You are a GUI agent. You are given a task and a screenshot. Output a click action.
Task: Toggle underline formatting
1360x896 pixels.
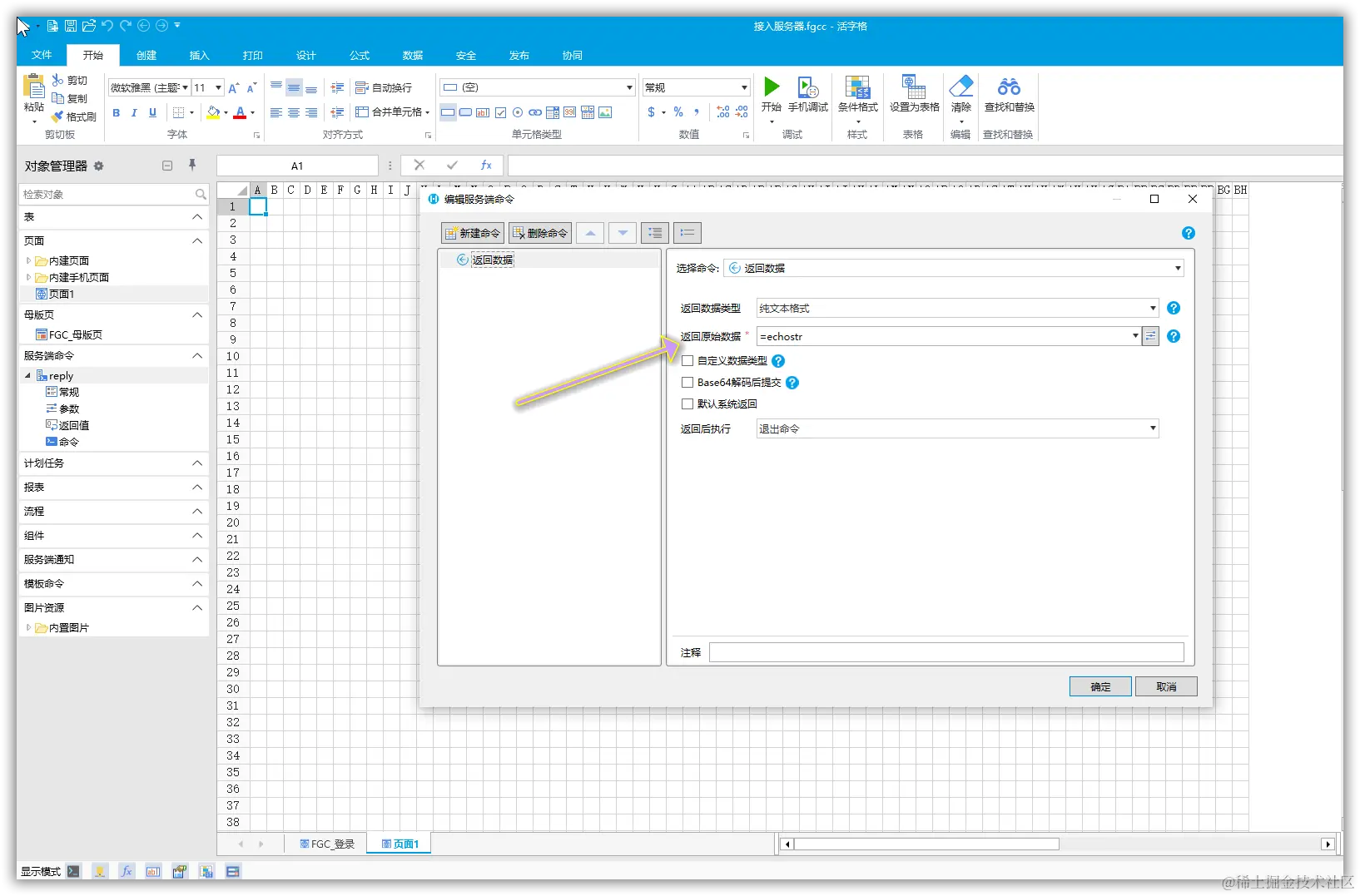(x=152, y=112)
